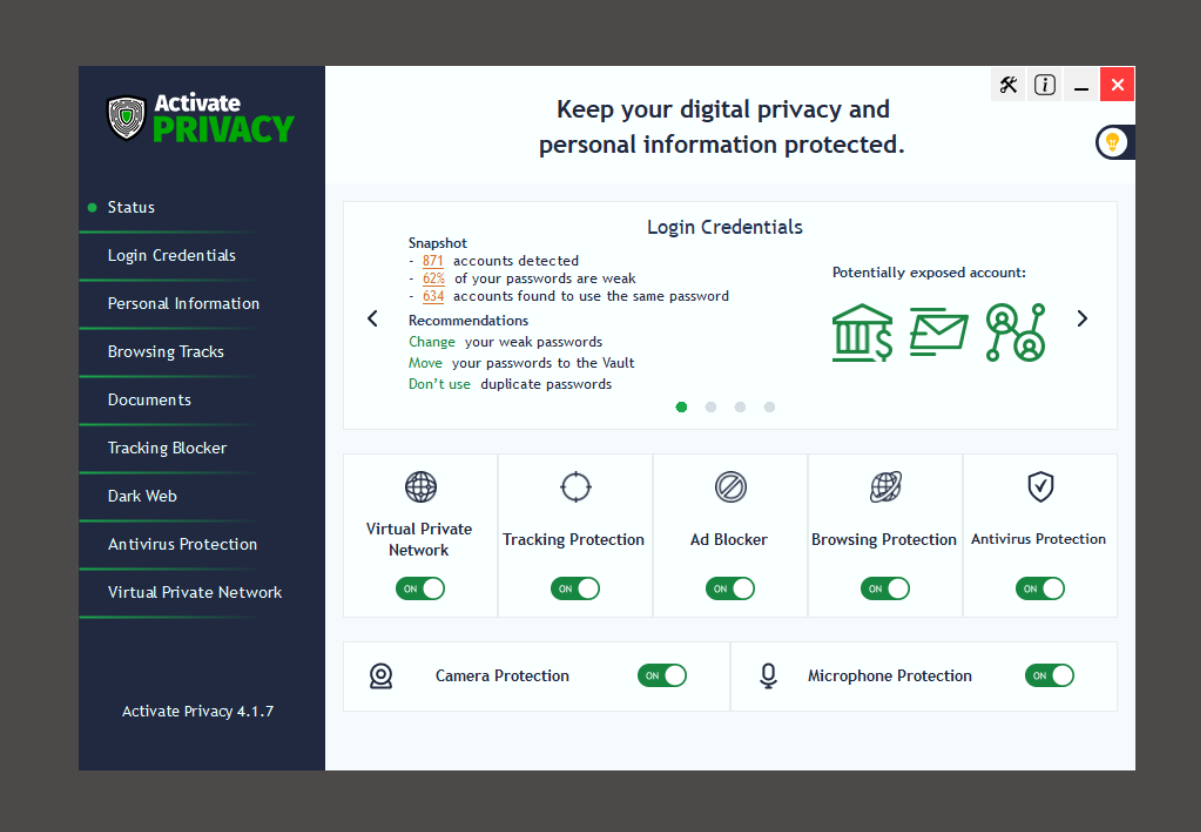The height and width of the screenshot is (832, 1201).
Task: Click the info icon in title bar
Action: coord(1045,85)
